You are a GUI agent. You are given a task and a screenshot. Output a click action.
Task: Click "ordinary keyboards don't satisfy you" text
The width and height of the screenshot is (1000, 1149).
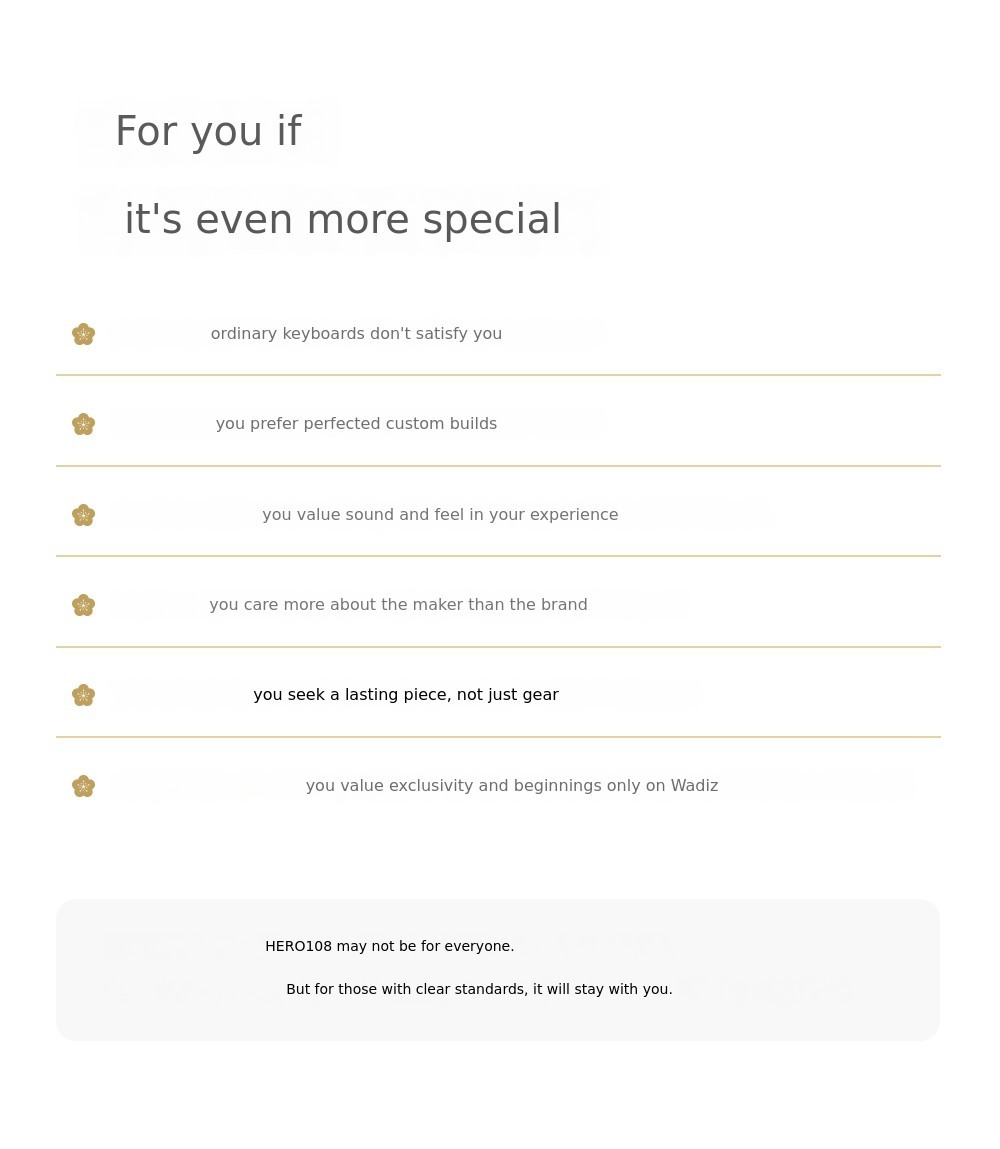click(356, 334)
